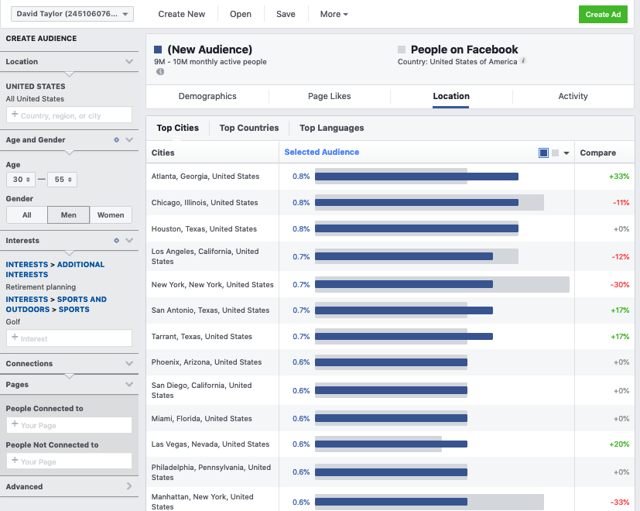The width and height of the screenshot is (640, 511).
Task: Open the maximum age 55 selector
Action: pos(62,180)
